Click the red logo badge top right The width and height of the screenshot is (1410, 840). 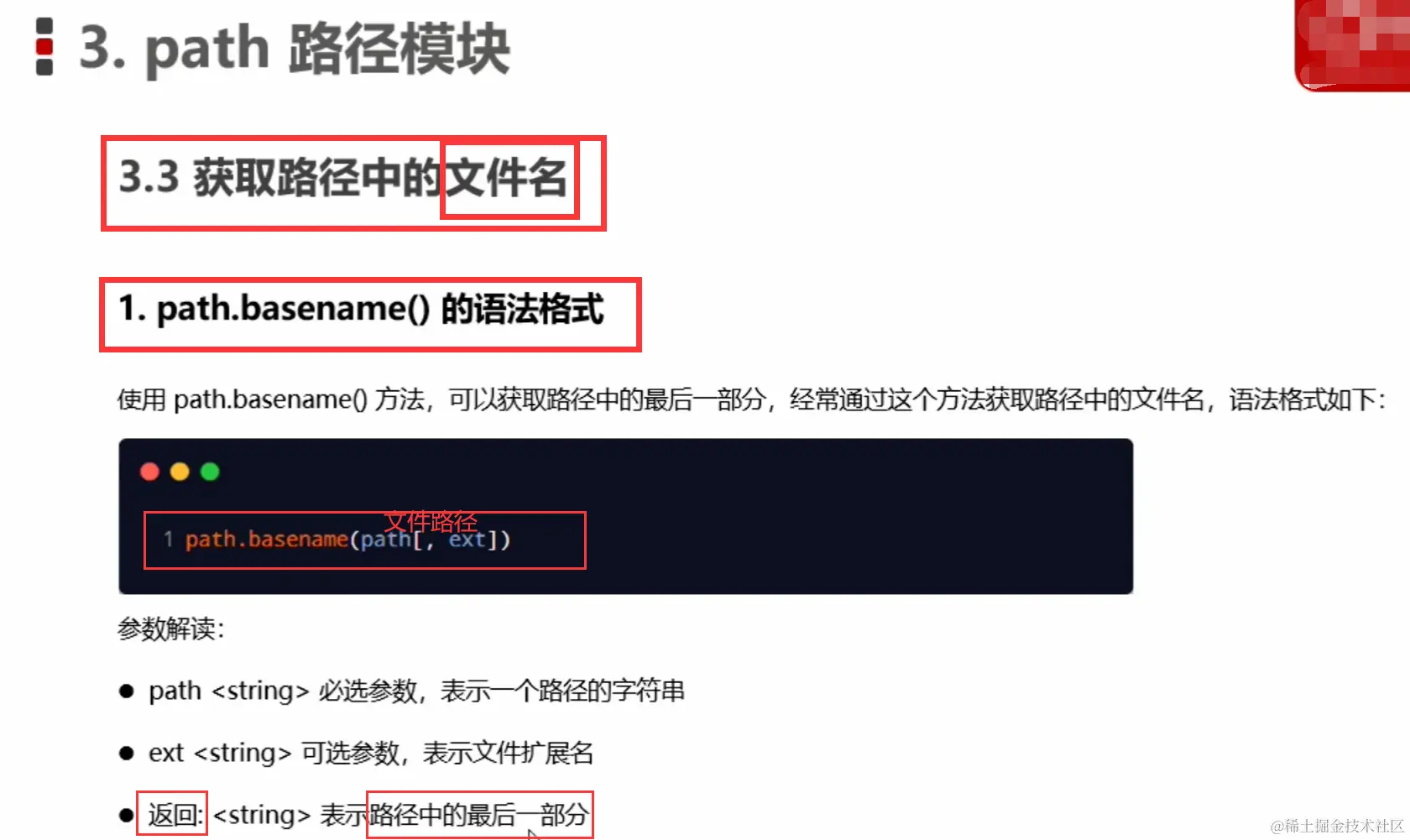1352,44
